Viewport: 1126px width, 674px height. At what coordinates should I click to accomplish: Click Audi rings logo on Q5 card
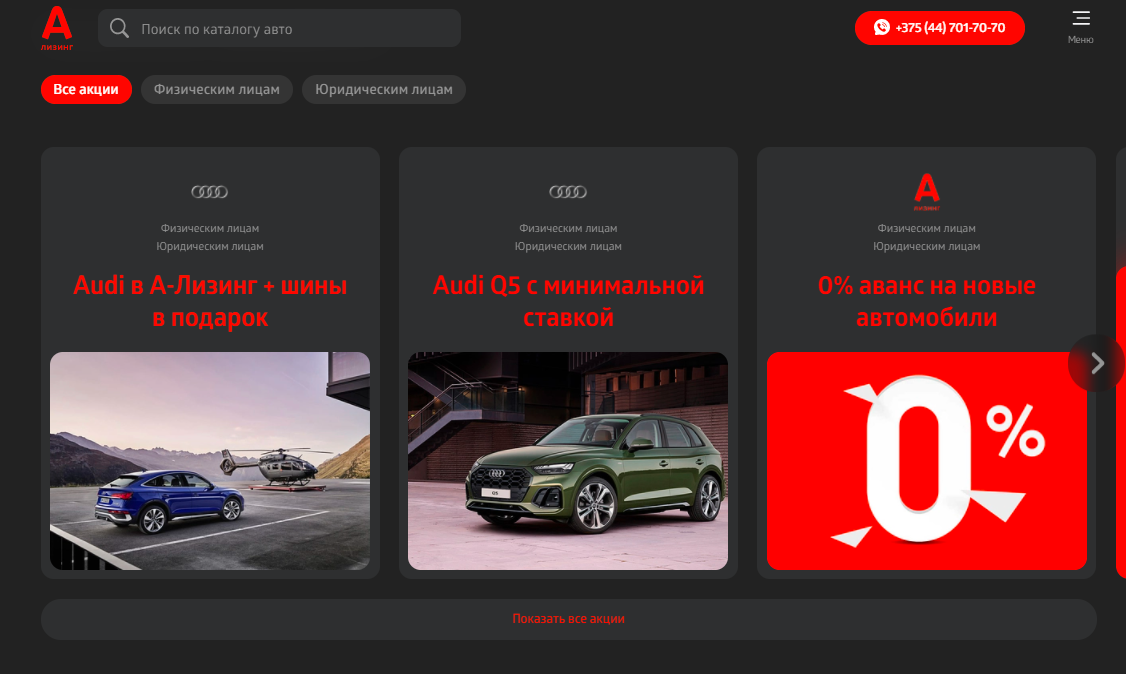(x=568, y=192)
